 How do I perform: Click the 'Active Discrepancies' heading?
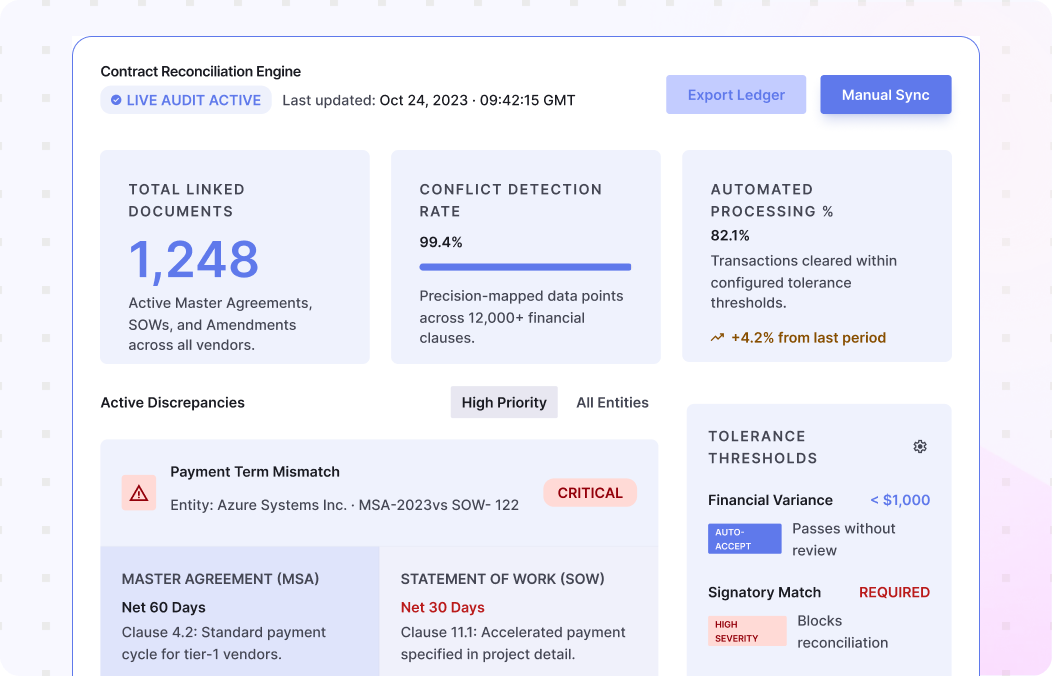[x=172, y=402]
